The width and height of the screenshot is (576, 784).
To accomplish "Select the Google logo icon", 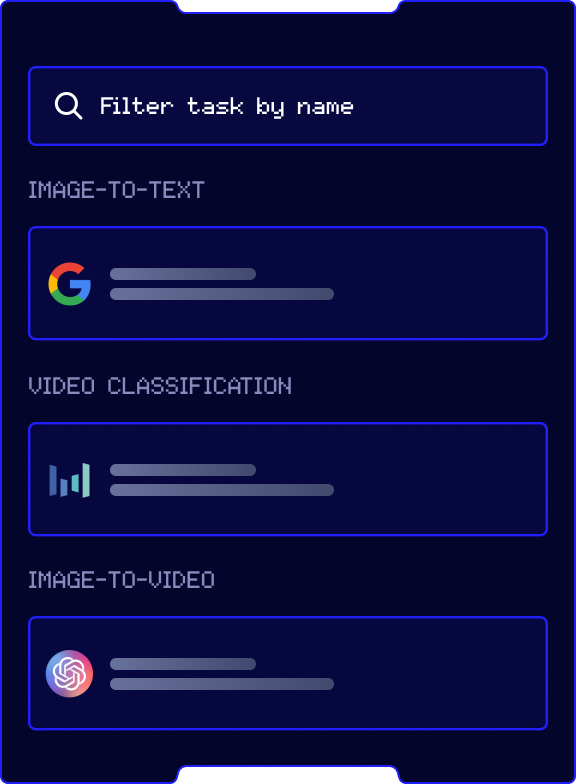I will point(70,284).
